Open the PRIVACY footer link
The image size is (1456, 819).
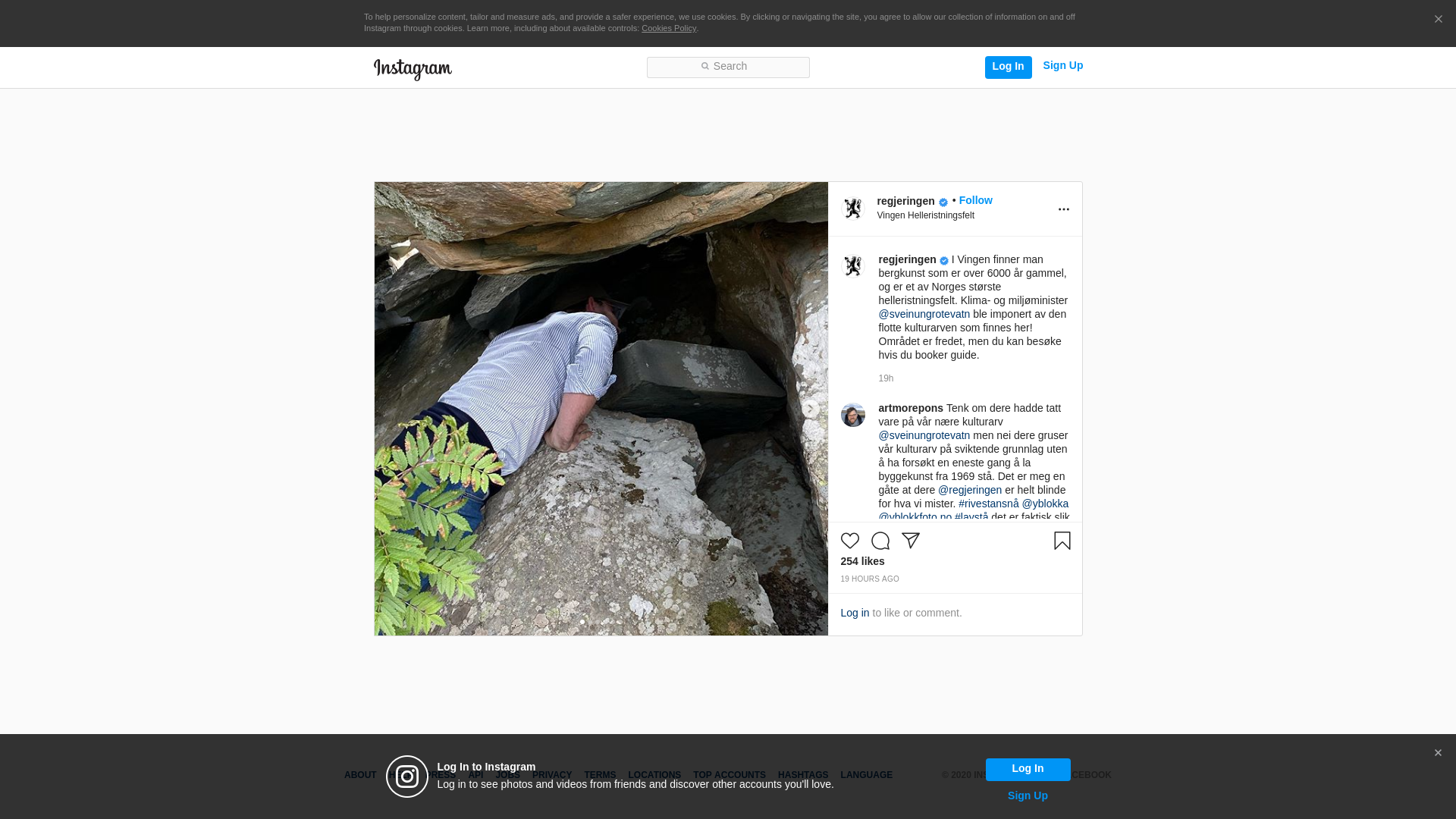point(552,776)
